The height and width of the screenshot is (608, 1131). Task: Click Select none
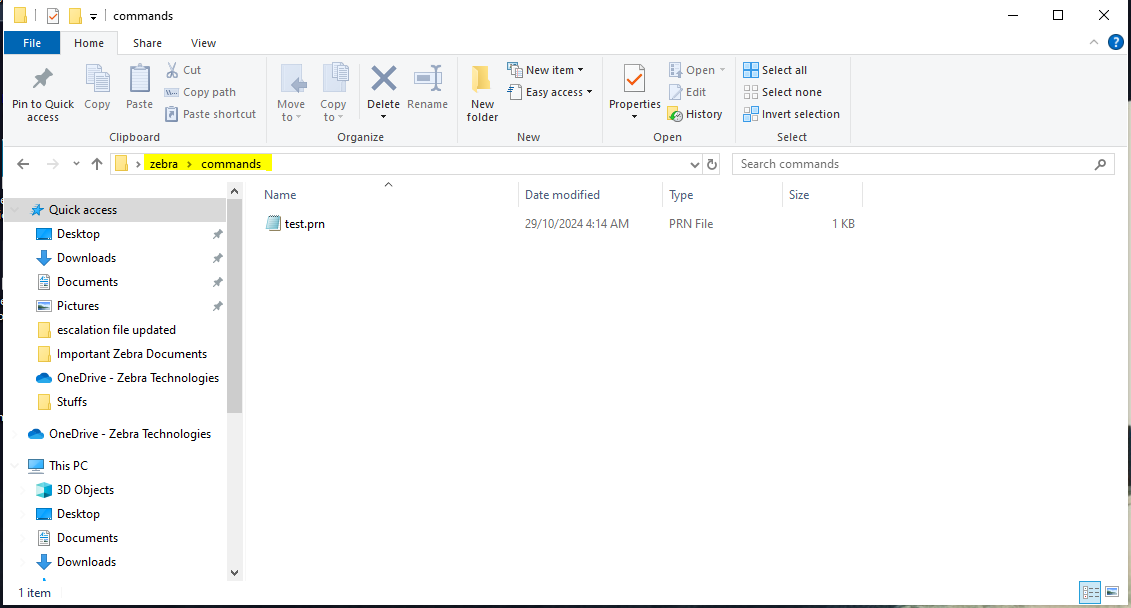[783, 92]
